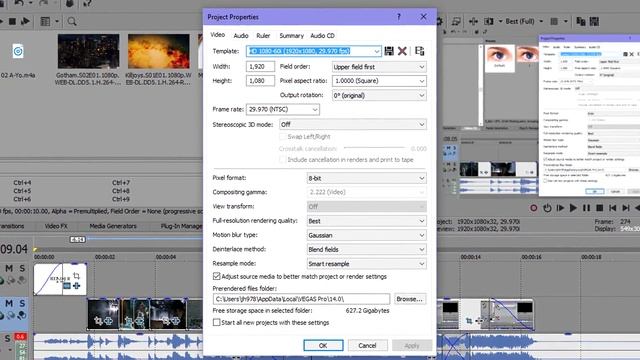Viewport: 640px width, 360px height.
Task: Close the Project Properties dialog
Action: coord(423,17)
